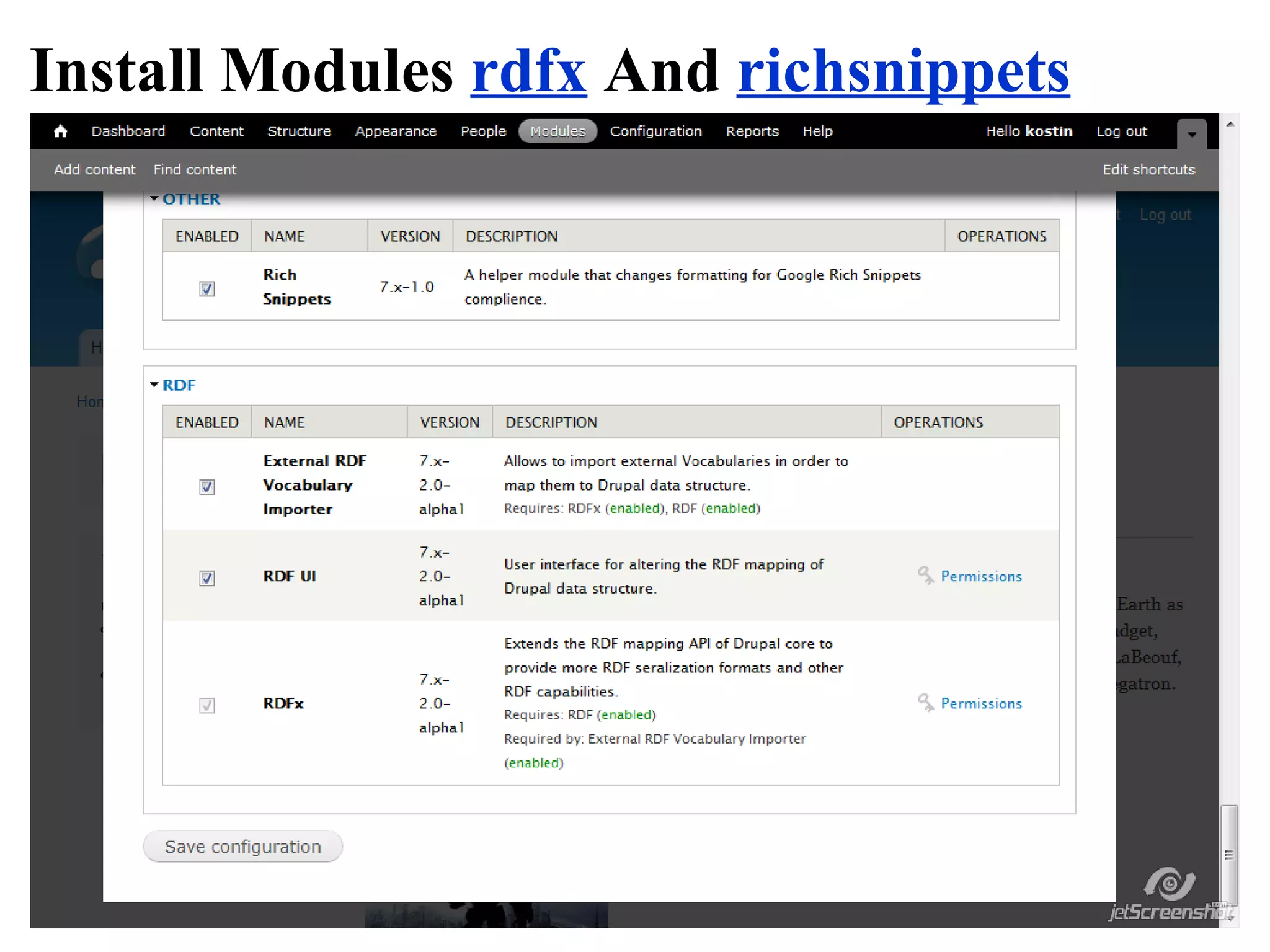Open the Reports menu item
This screenshot has width=1270, height=952.
pyautogui.click(x=752, y=131)
